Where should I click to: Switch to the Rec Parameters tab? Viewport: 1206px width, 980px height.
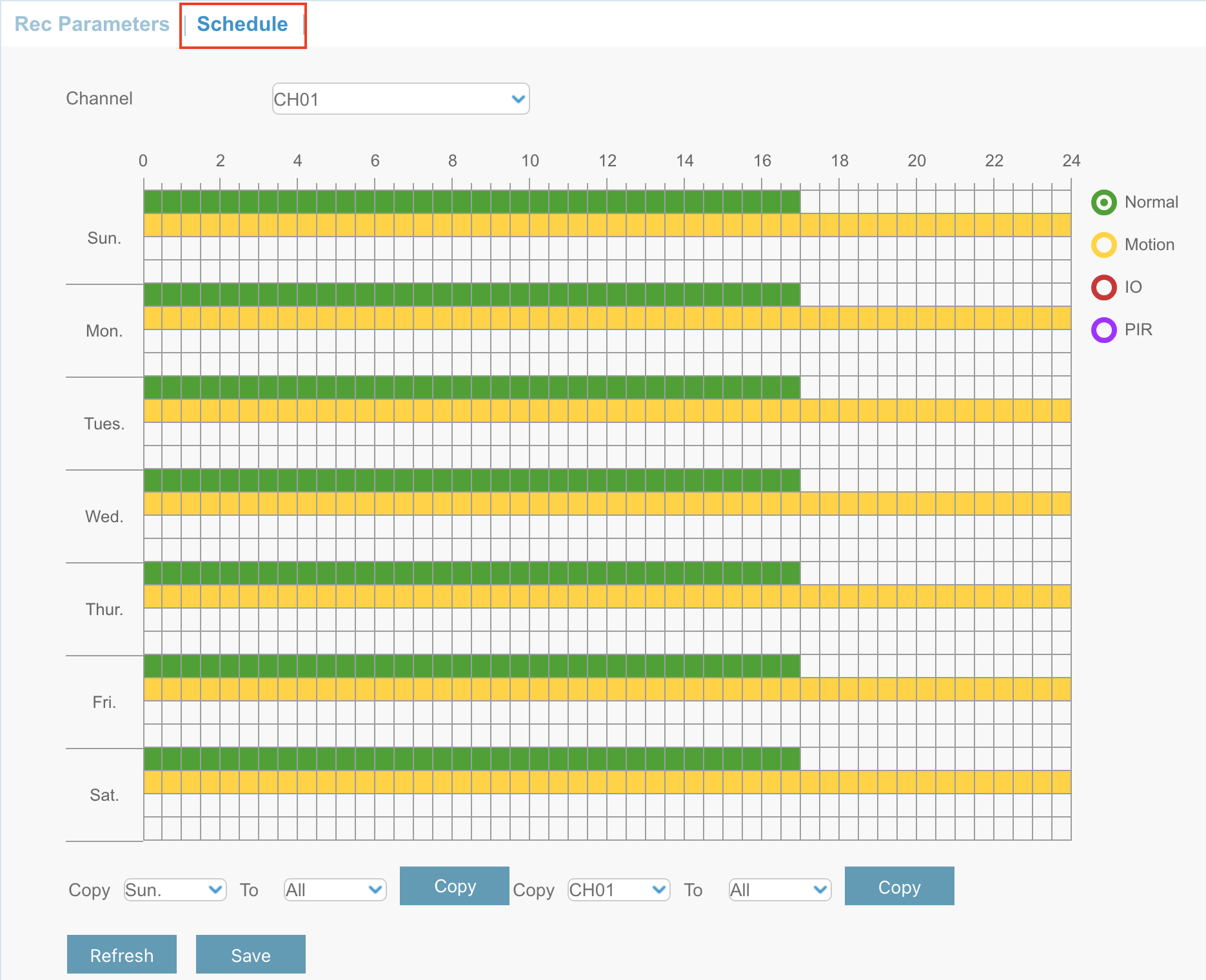pyautogui.click(x=92, y=24)
